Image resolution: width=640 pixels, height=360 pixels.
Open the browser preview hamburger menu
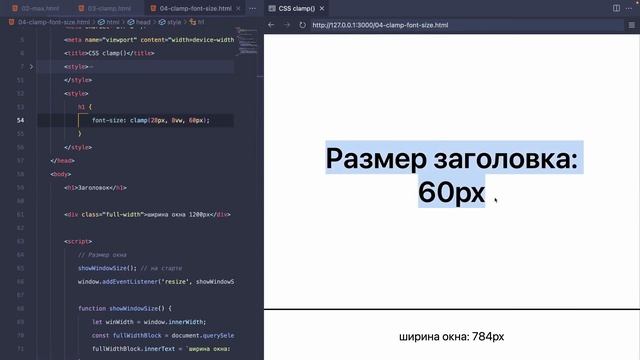point(631,25)
